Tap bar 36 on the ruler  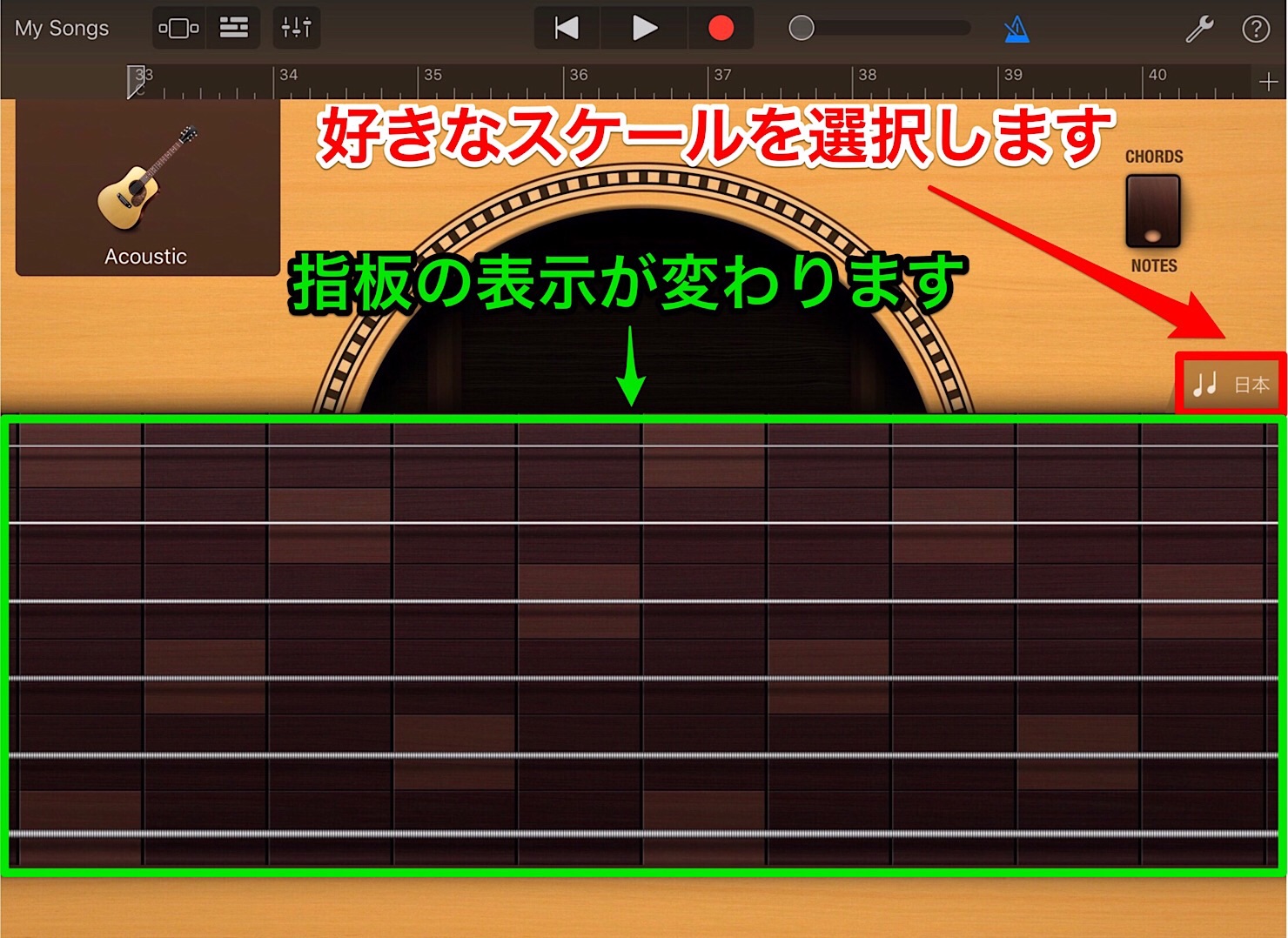point(579,75)
